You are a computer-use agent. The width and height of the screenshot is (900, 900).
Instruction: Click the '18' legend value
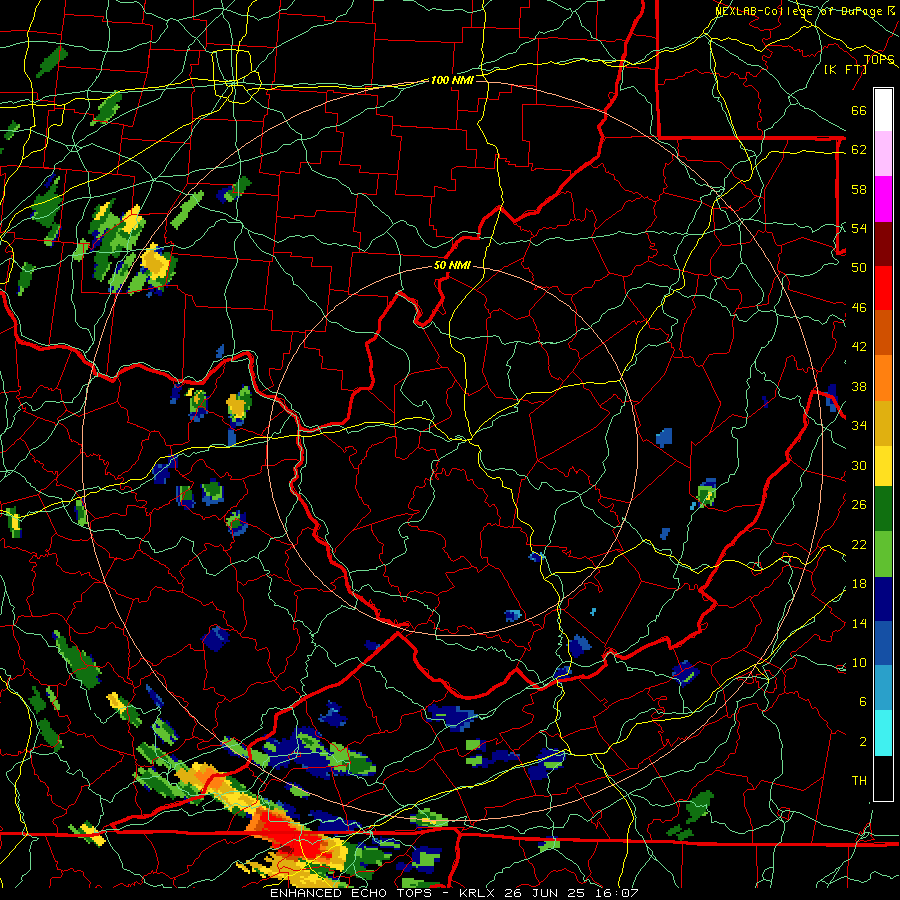859,584
